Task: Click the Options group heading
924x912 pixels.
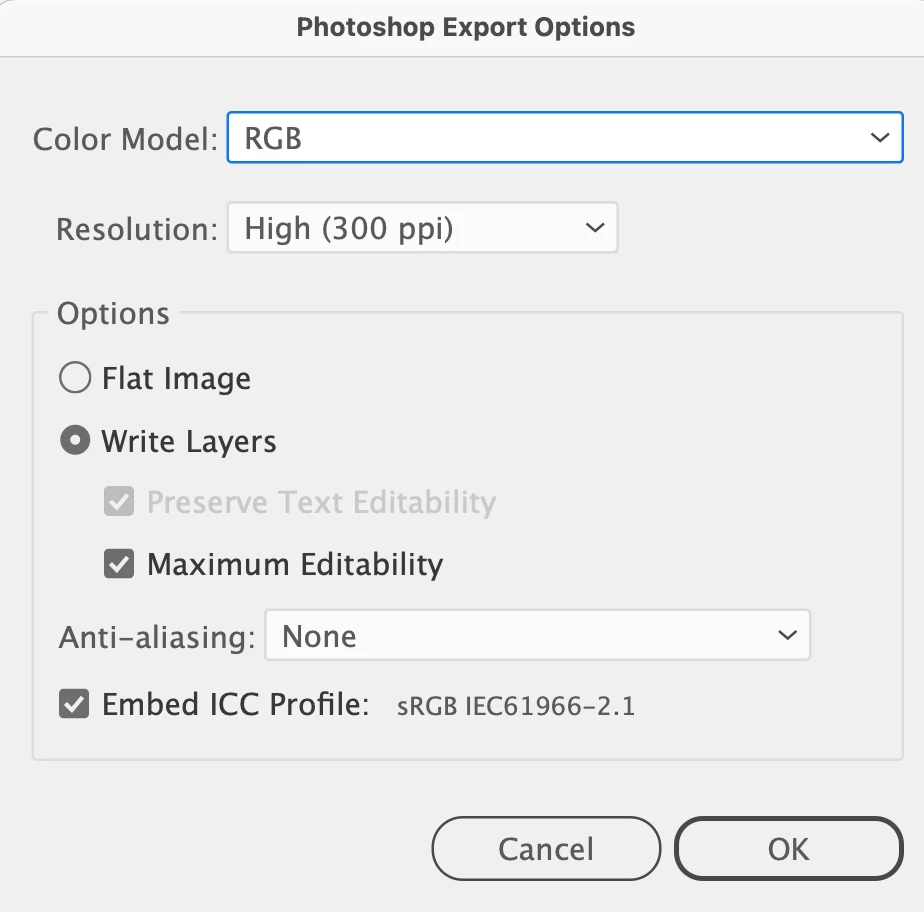Action: pyautogui.click(x=113, y=313)
